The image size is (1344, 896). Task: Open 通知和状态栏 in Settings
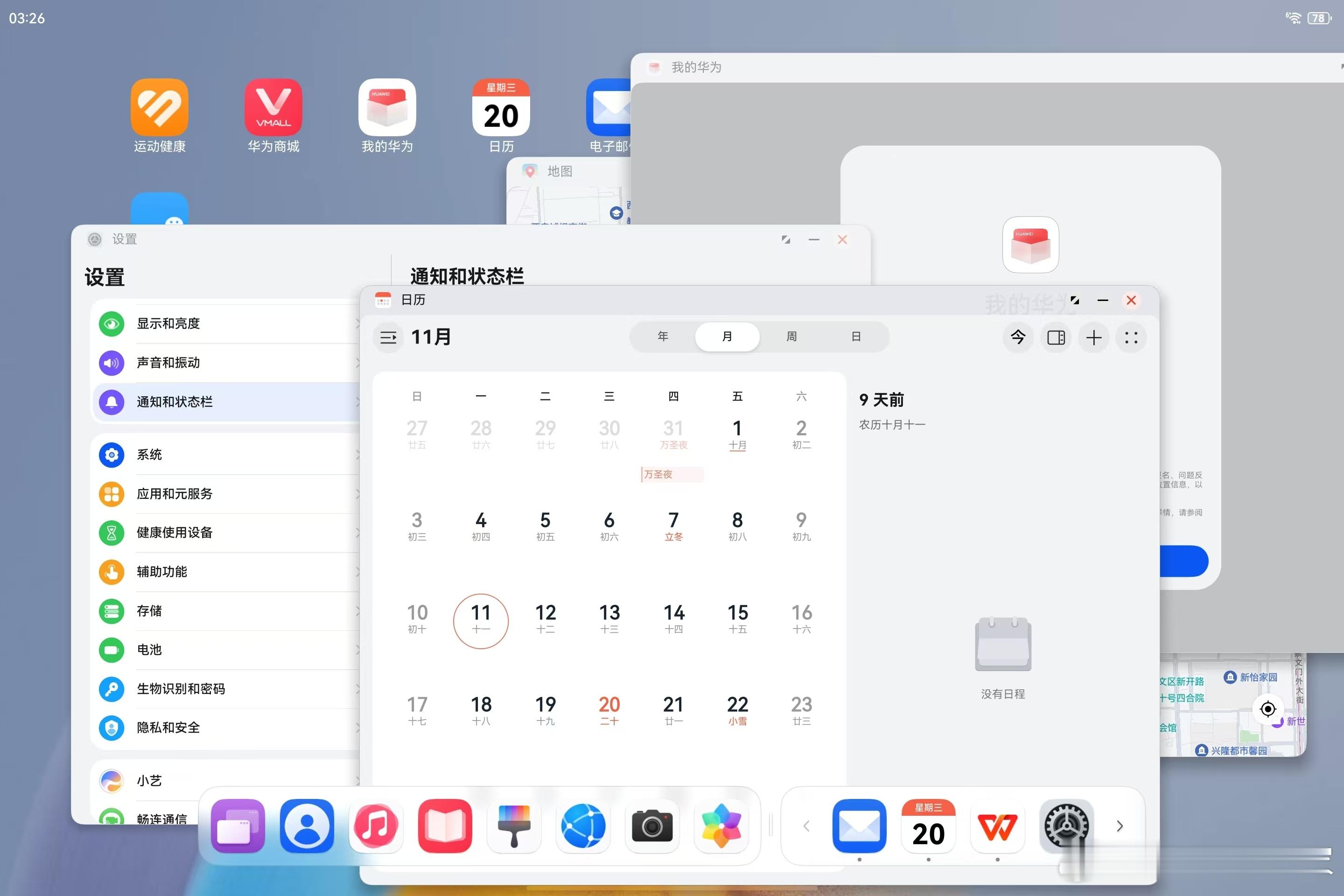click(x=226, y=402)
